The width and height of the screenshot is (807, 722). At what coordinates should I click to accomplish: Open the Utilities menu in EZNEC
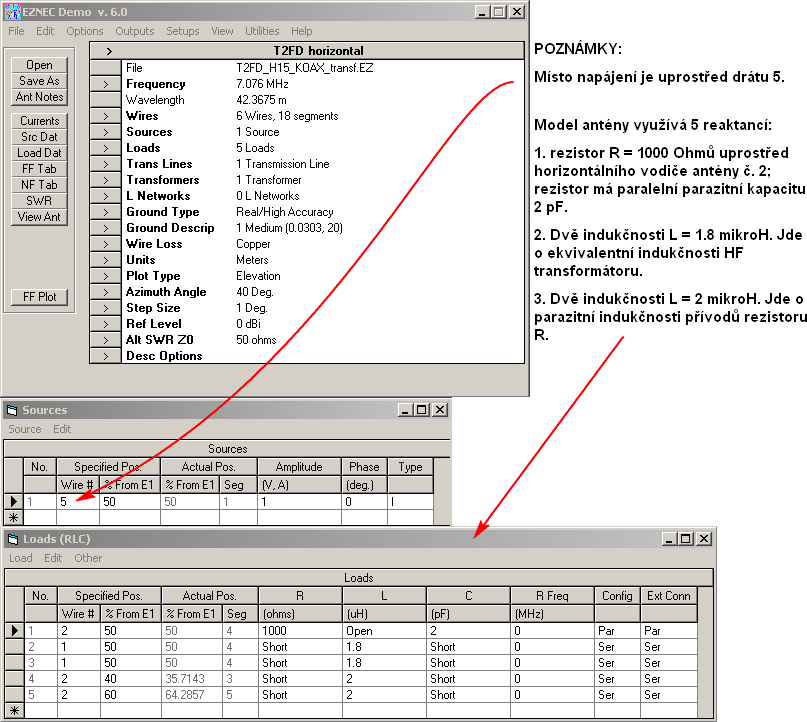tap(262, 31)
